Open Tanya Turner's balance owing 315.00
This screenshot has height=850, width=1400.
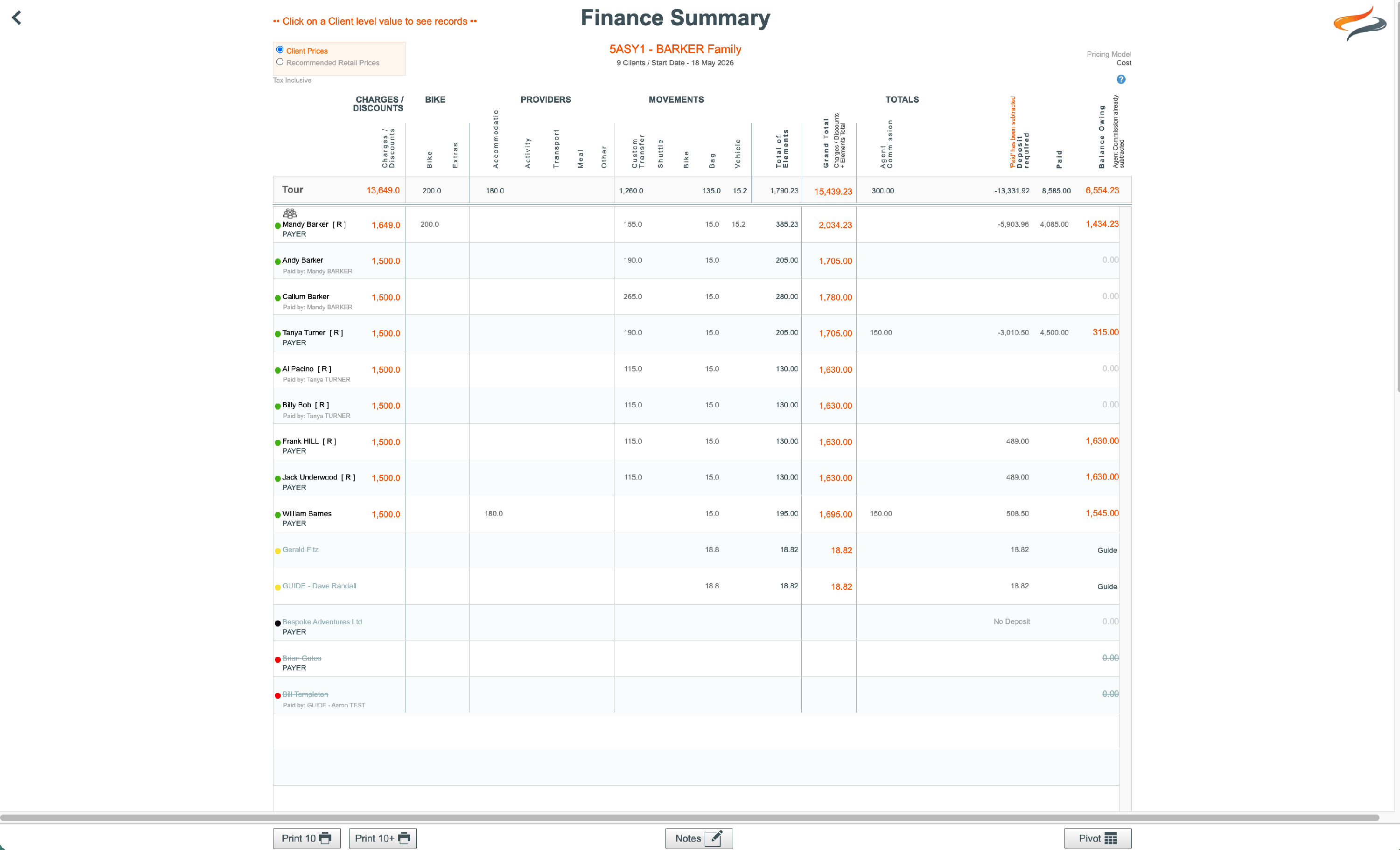tap(1105, 332)
